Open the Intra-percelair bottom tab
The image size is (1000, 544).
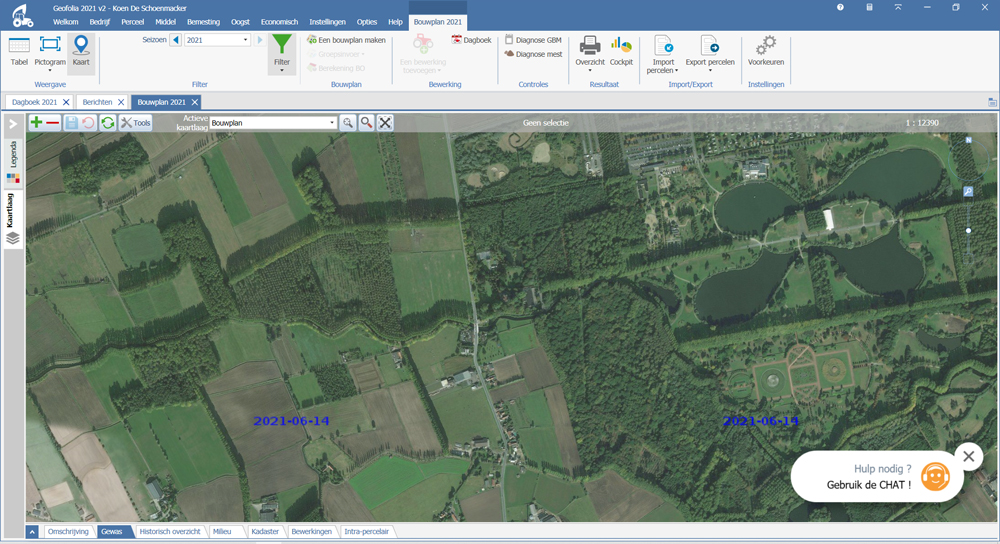tap(367, 531)
